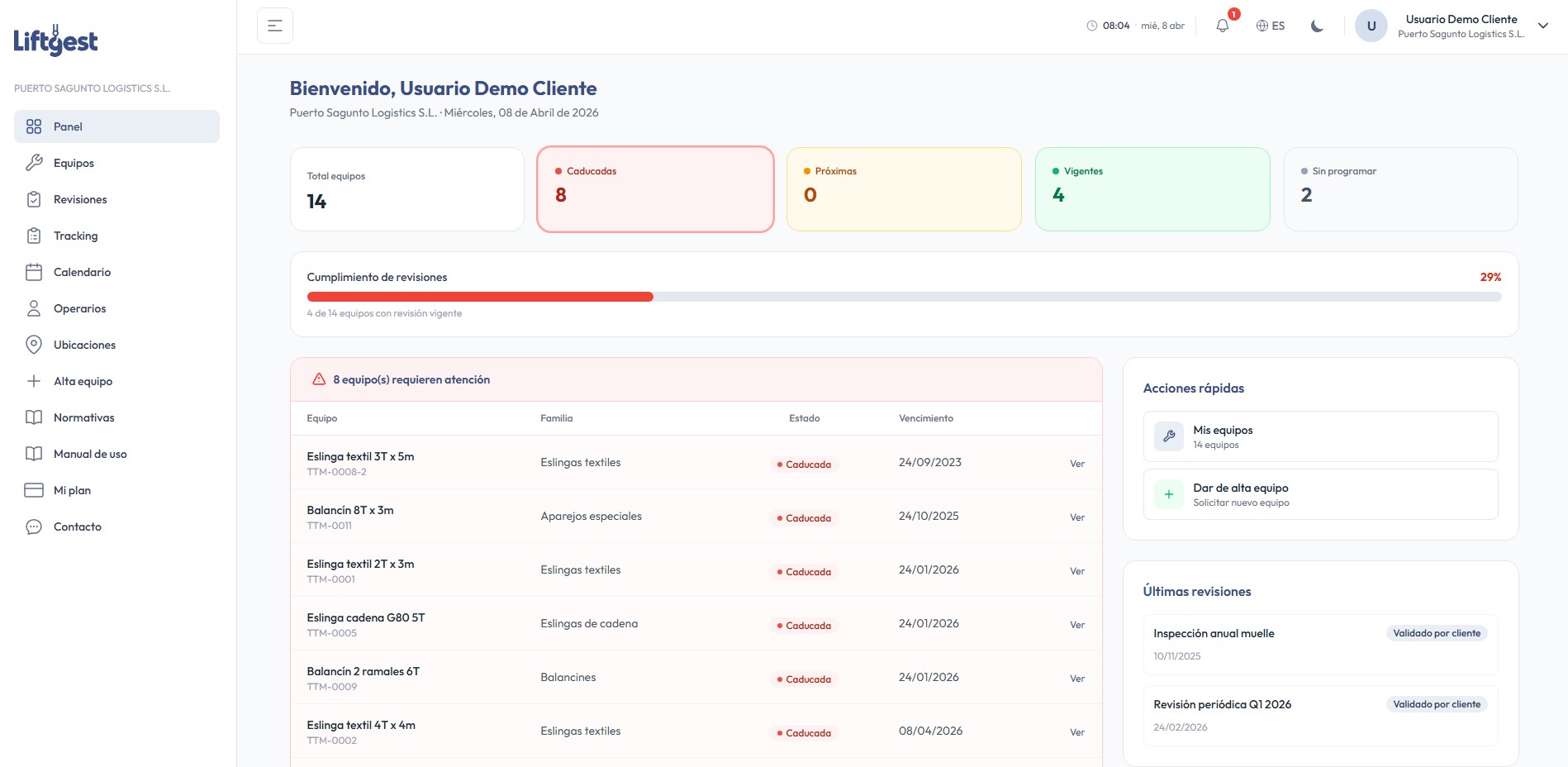Click the Contacto chat bubble icon
The width and height of the screenshot is (1568, 767).
click(34, 526)
